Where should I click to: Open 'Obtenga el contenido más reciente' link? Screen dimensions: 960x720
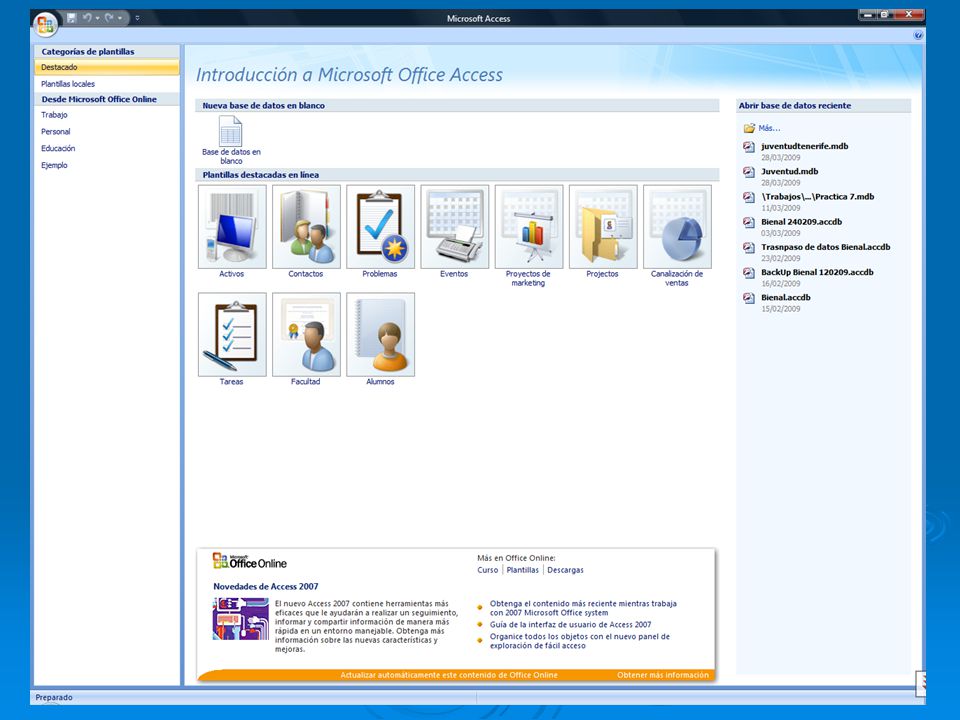click(x=583, y=608)
